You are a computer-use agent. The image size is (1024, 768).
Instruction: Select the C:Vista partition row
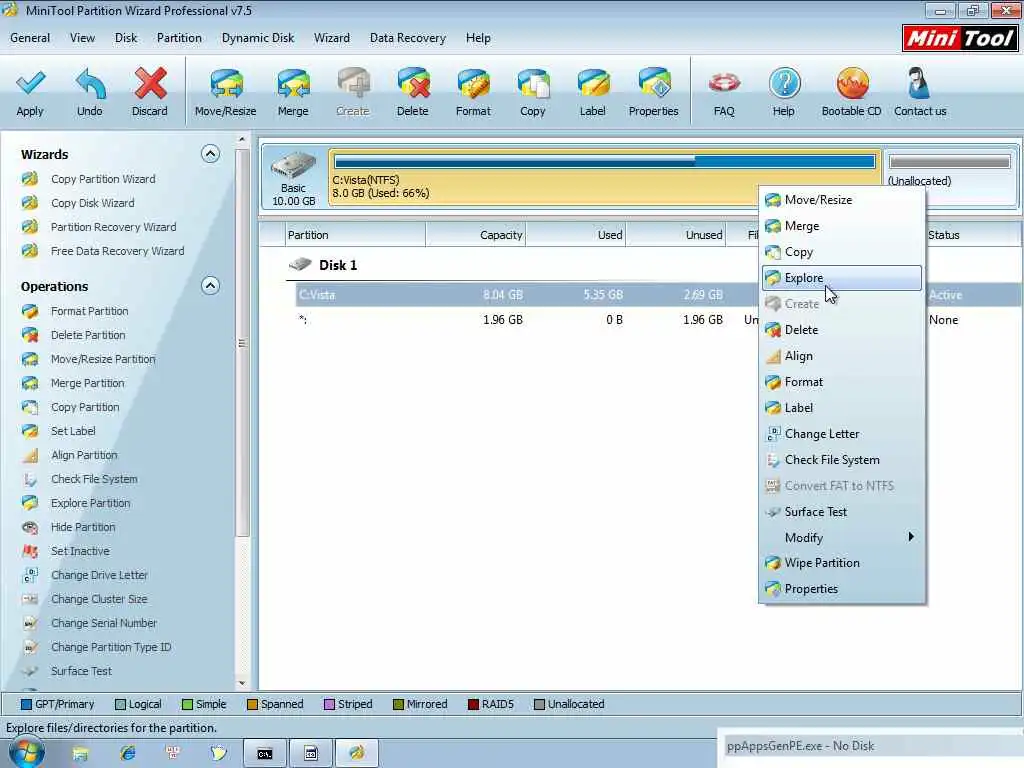tap(526, 295)
